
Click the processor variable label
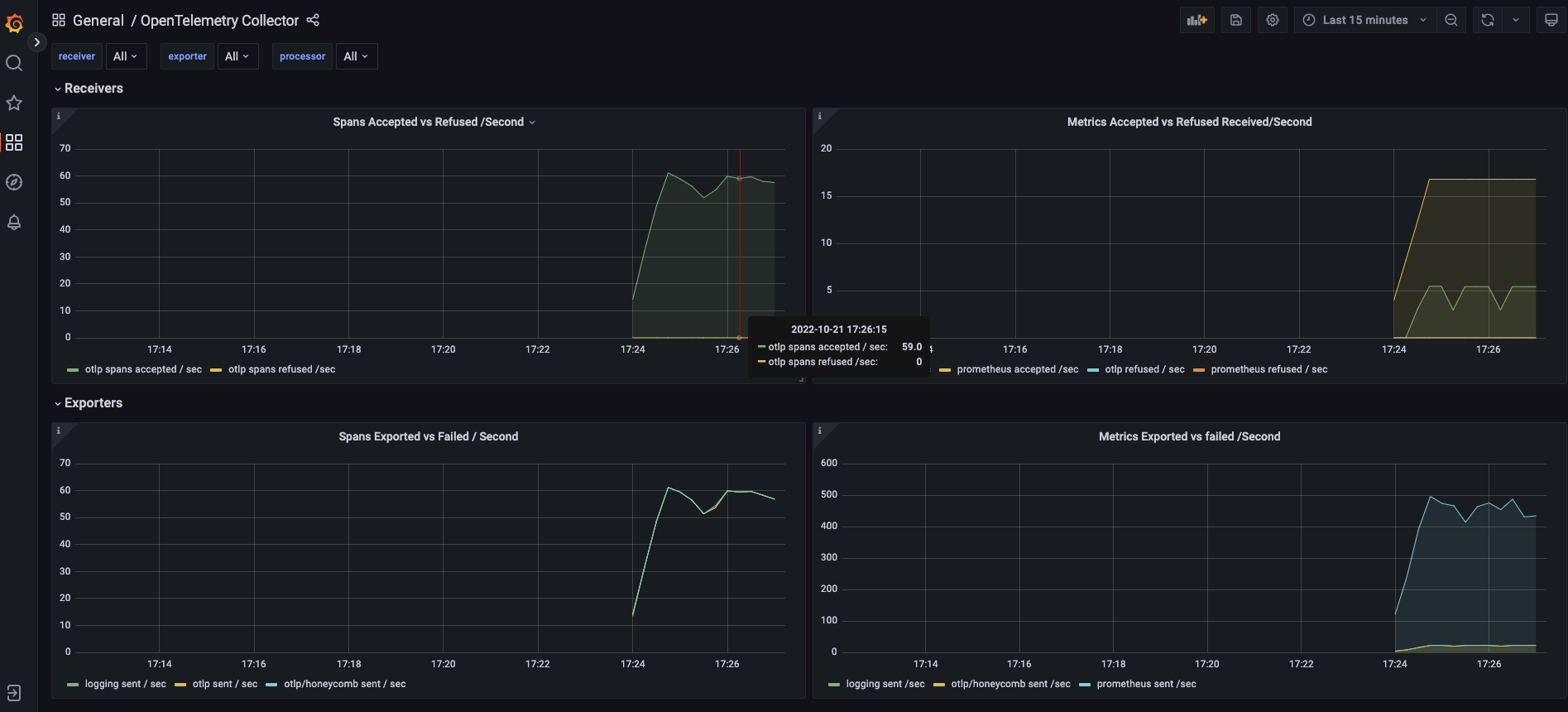coord(303,56)
